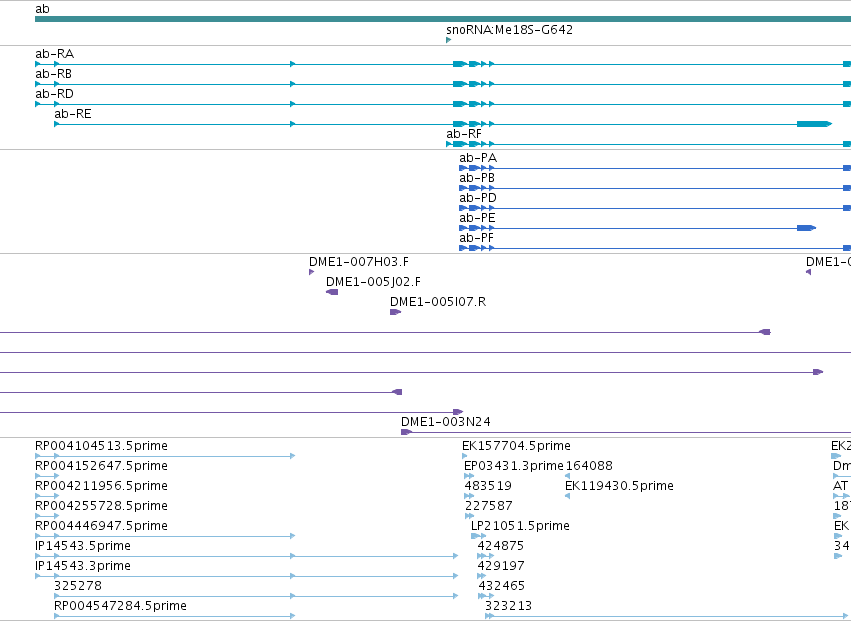Click the RP004152647.5prime label
Screen dimensions: 851x621
point(101,466)
